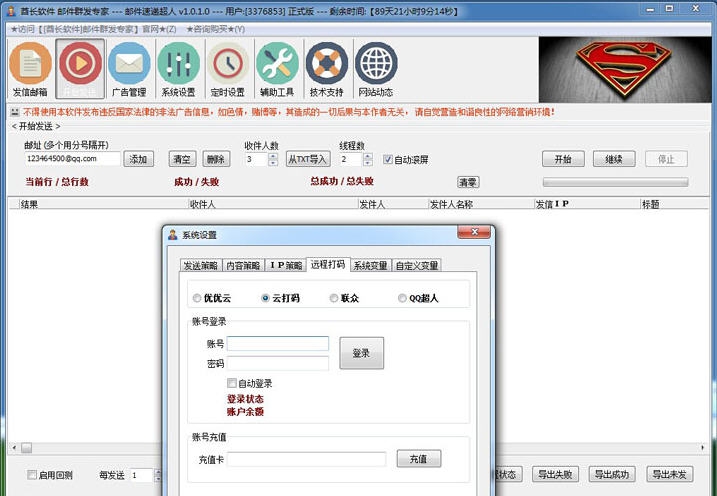Switch to the 系统变量 tab
717x496 pixels.
(x=370, y=266)
